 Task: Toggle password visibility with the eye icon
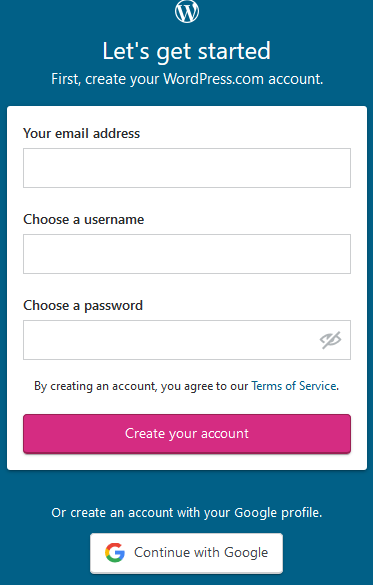(x=330, y=340)
